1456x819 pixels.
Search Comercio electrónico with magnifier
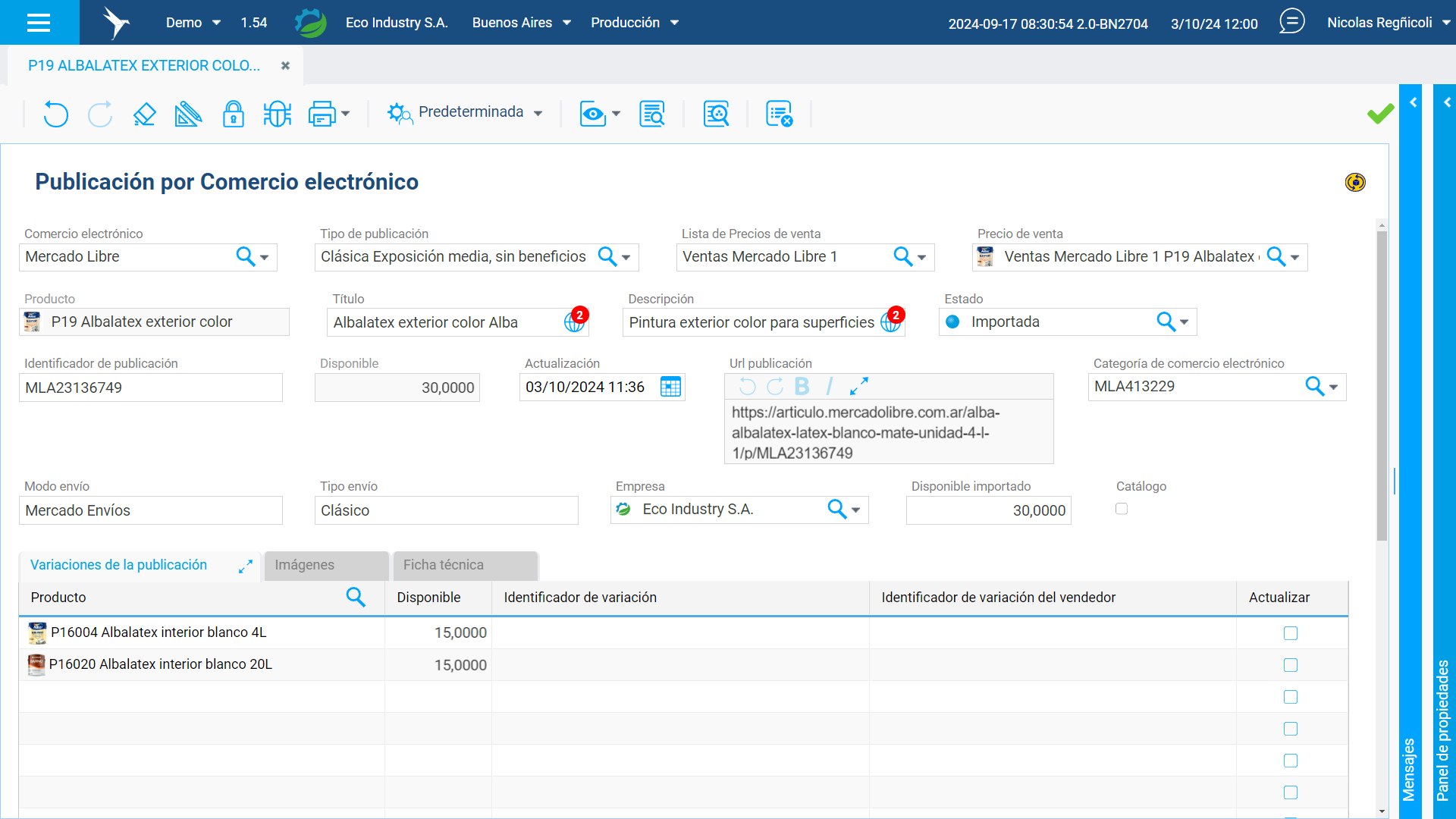[x=245, y=256]
